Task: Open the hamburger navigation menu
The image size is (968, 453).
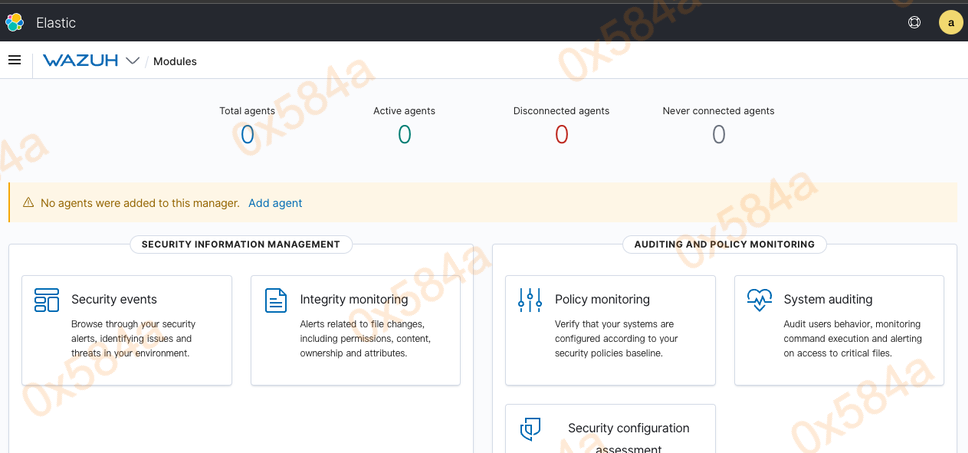Action: coord(15,60)
